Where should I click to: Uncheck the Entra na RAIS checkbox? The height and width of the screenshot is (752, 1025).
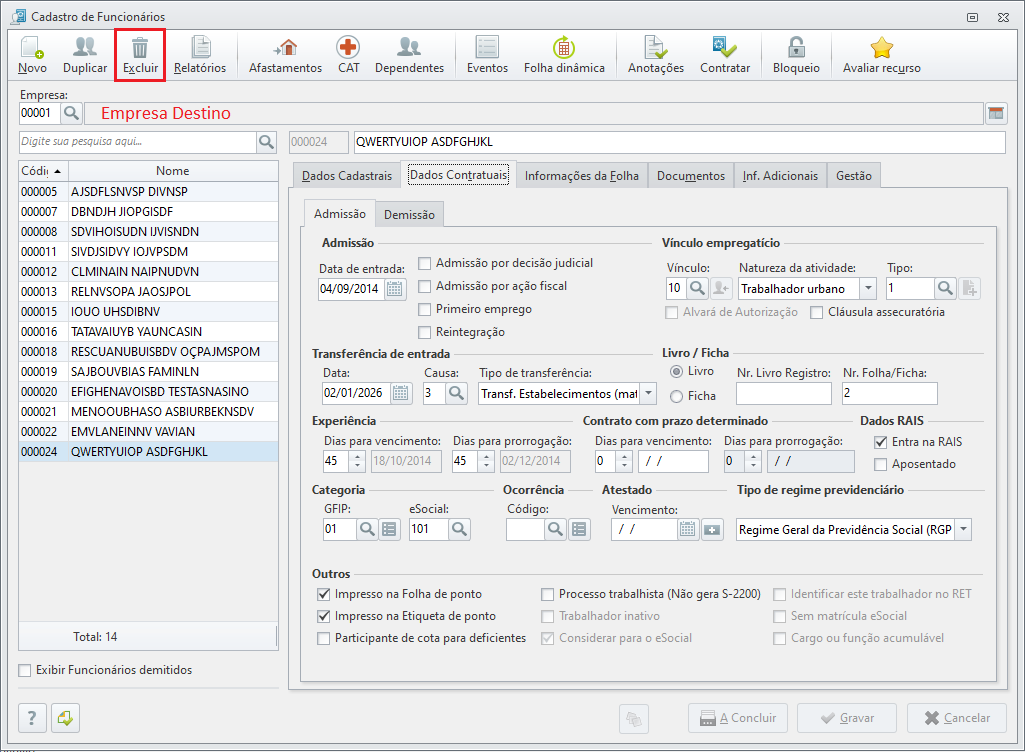tap(881, 442)
